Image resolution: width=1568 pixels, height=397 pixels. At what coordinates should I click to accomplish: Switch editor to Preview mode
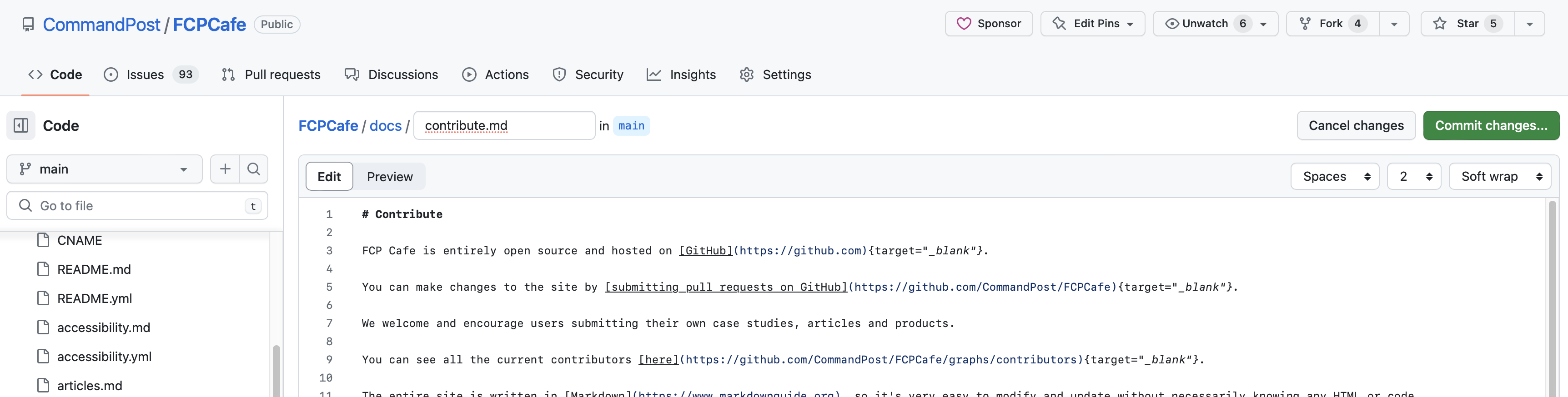tap(390, 177)
